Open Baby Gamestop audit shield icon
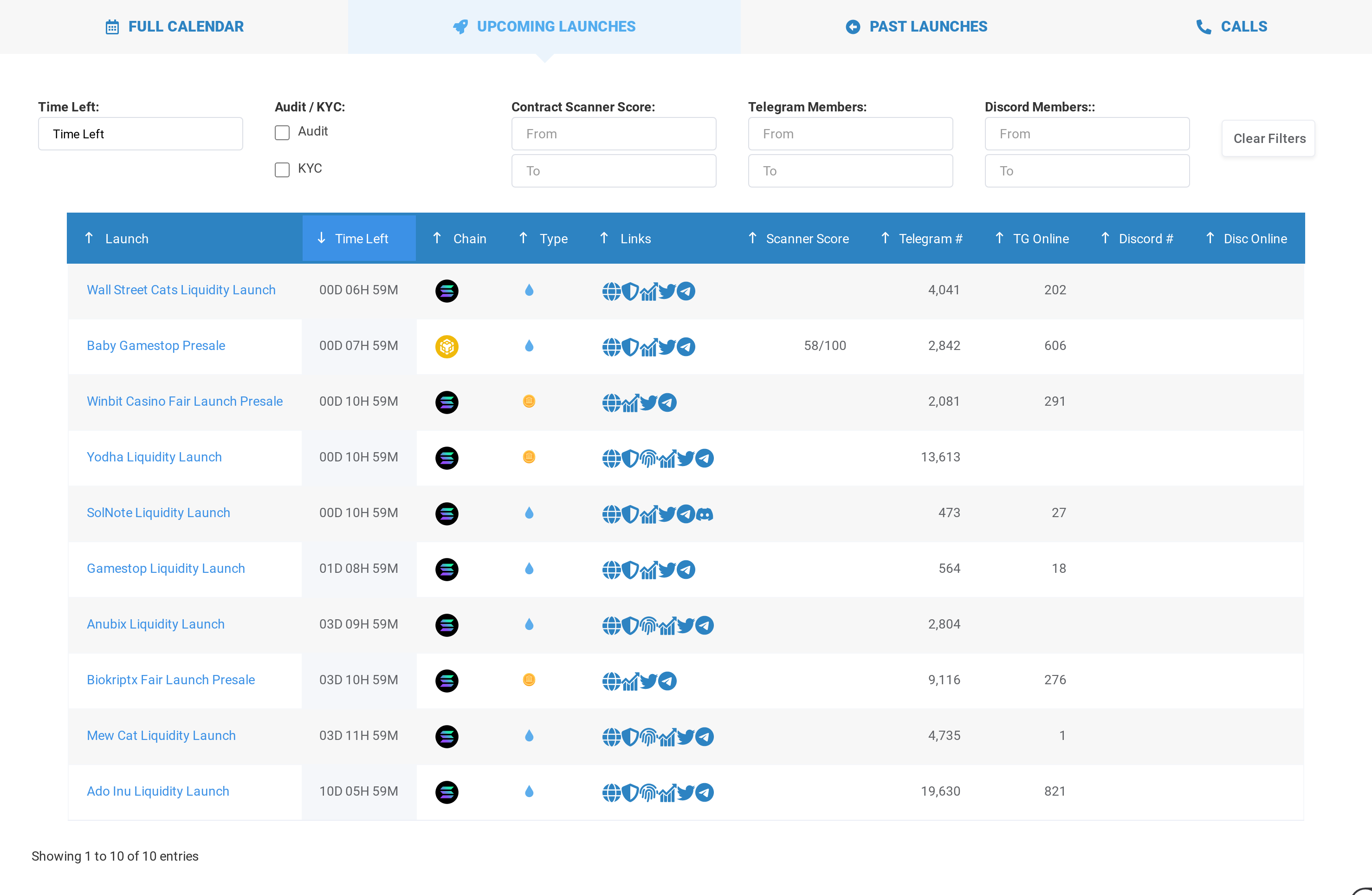 click(x=630, y=347)
